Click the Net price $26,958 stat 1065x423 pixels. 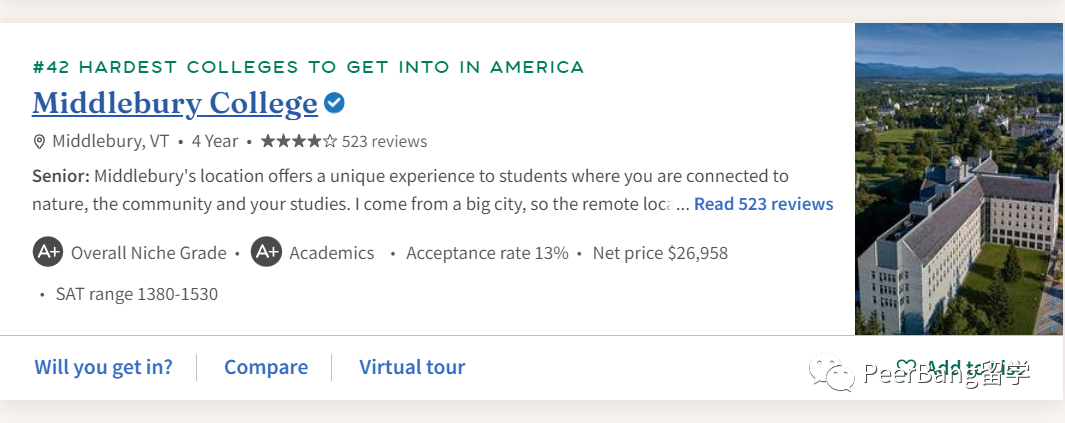coord(660,253)
